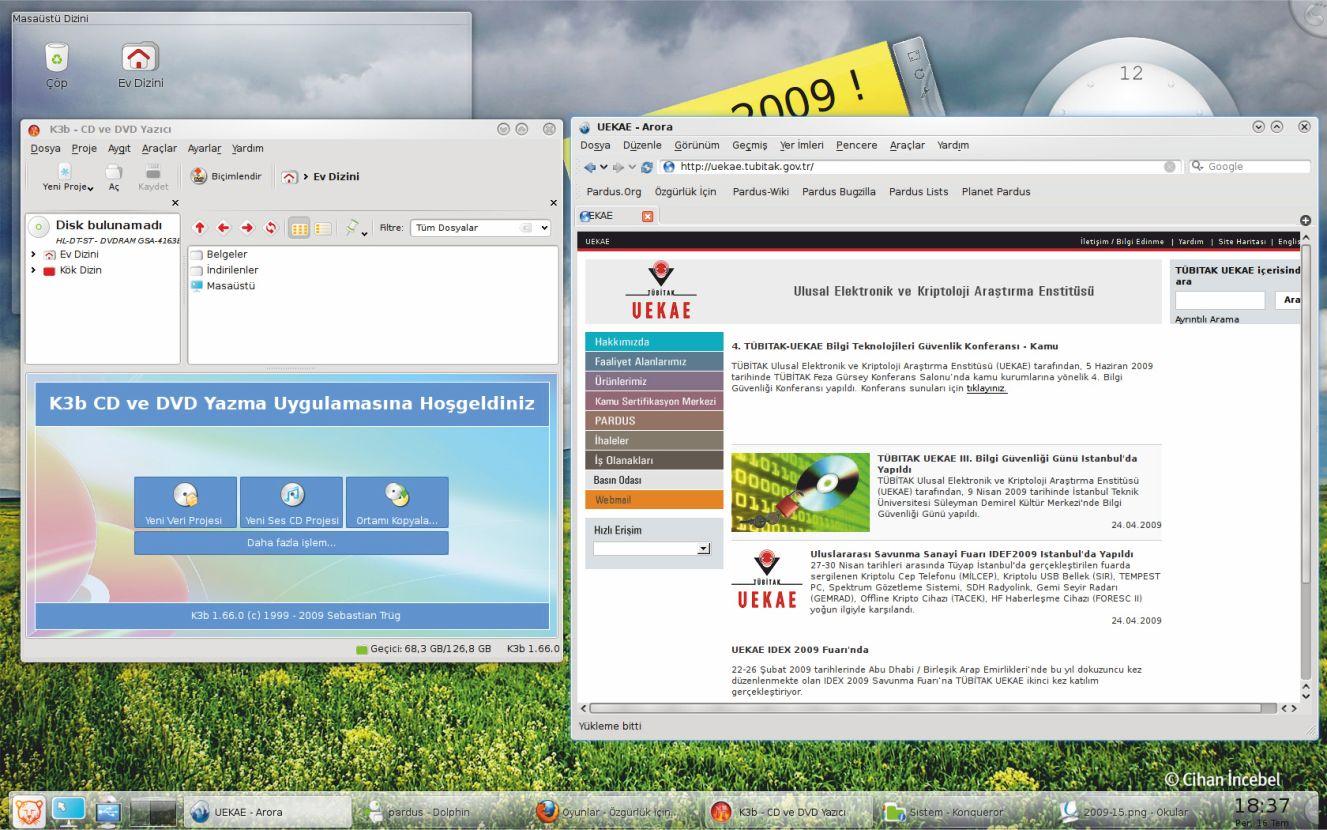Switch K3b file list to icon view

299,228
